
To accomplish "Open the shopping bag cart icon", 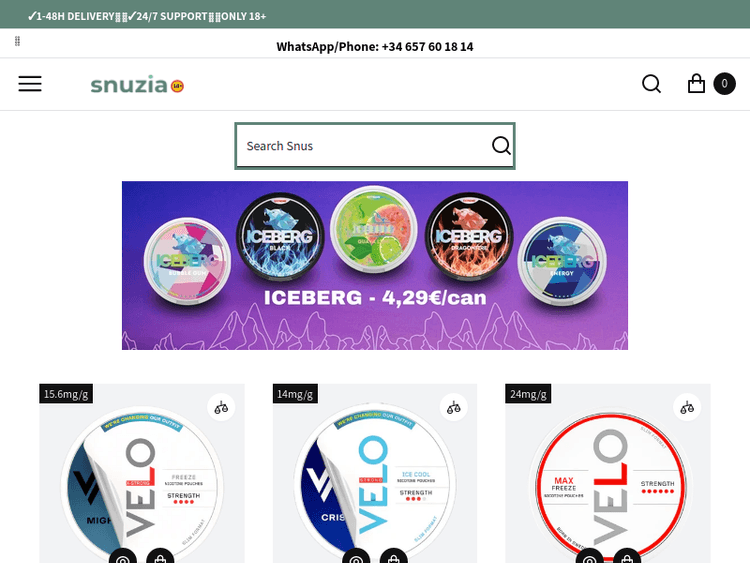I will tap(696, 84).
